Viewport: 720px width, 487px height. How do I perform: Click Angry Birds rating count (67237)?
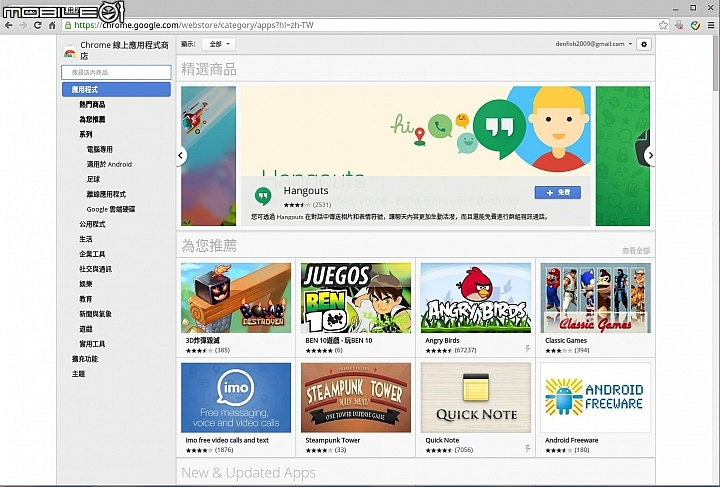(x=465, y=350)
